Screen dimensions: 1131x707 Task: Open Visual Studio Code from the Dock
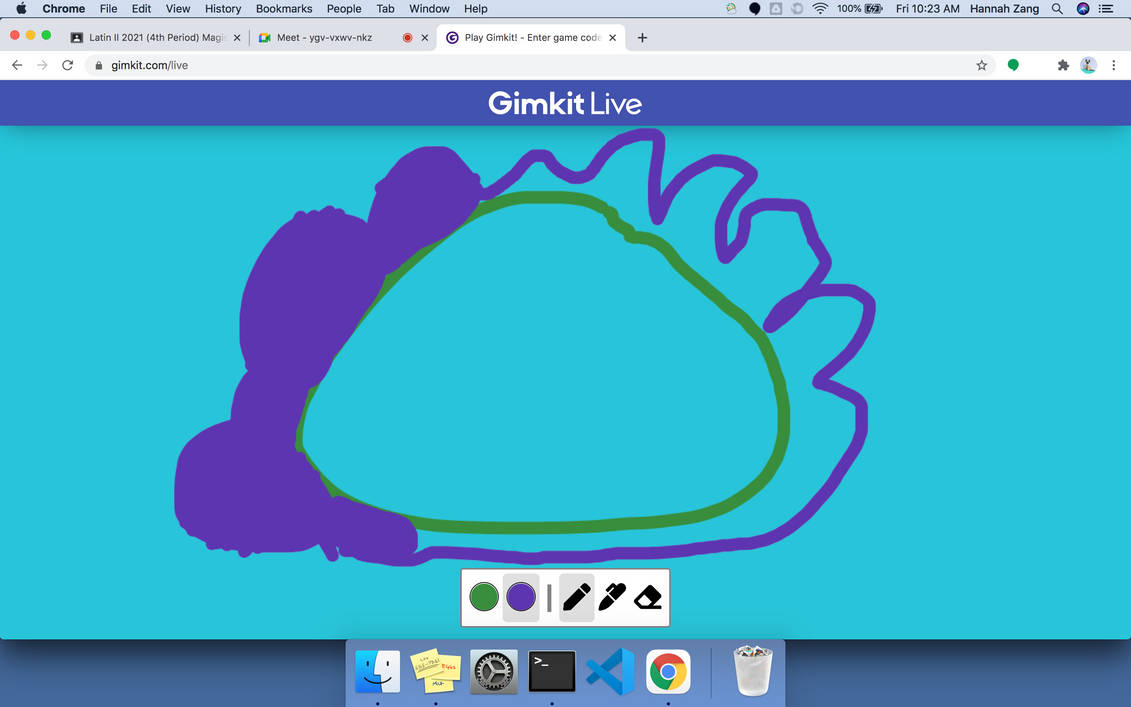[610, 672]
